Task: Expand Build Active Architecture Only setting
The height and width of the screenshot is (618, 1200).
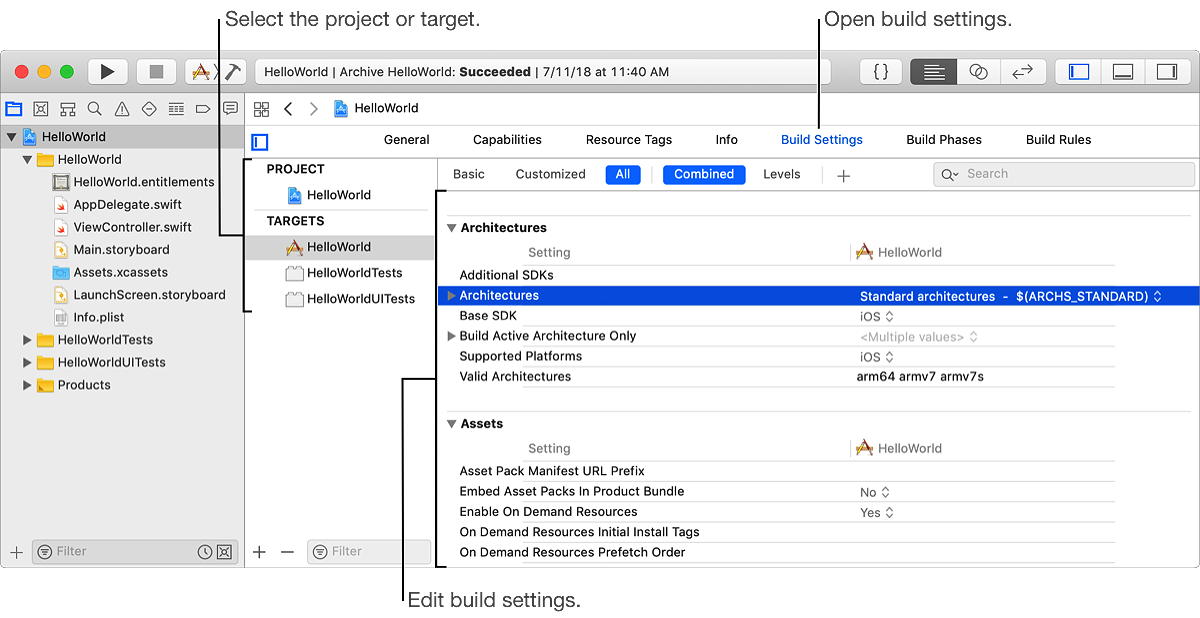Action: coord(452,336)
